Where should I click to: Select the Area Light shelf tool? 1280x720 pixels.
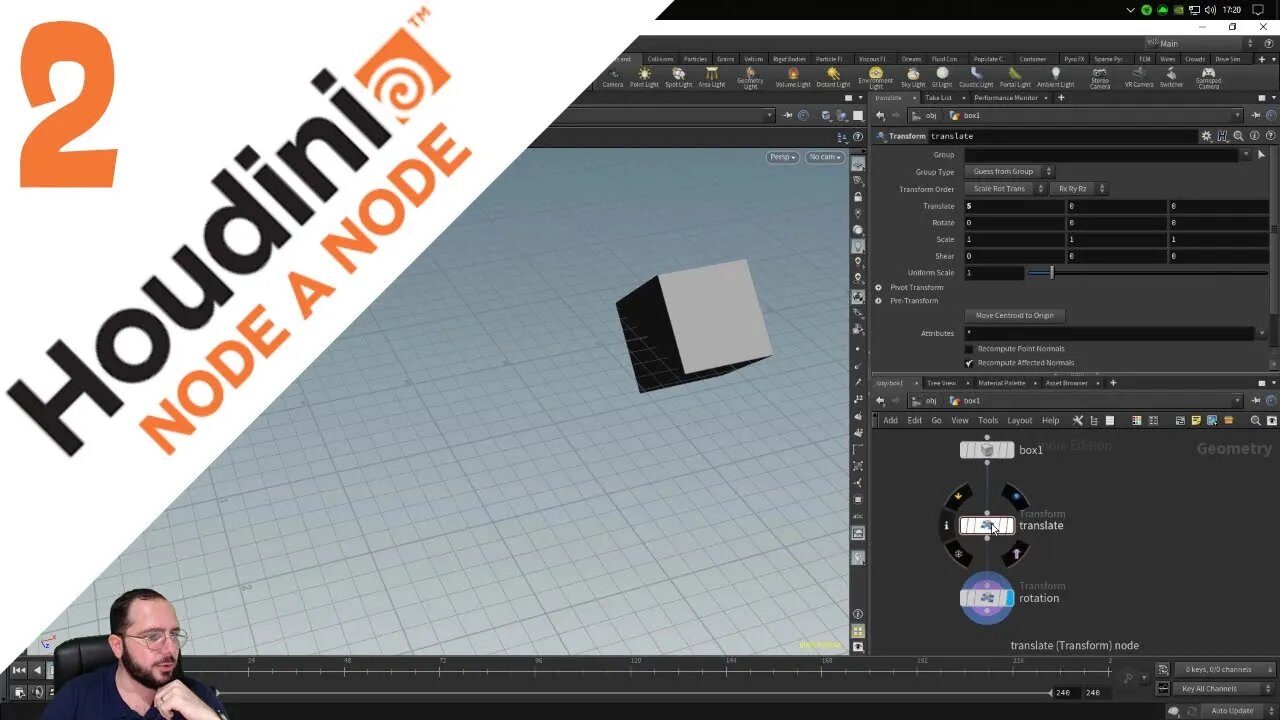tap(712, 78)
